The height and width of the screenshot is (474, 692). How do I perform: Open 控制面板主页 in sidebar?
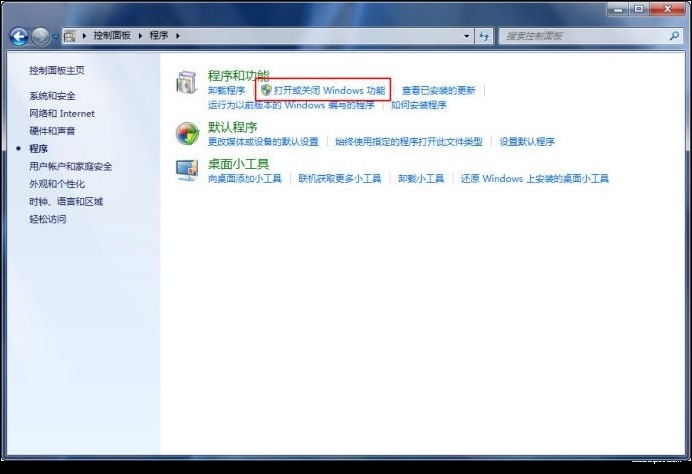click(x=57, y=71)
